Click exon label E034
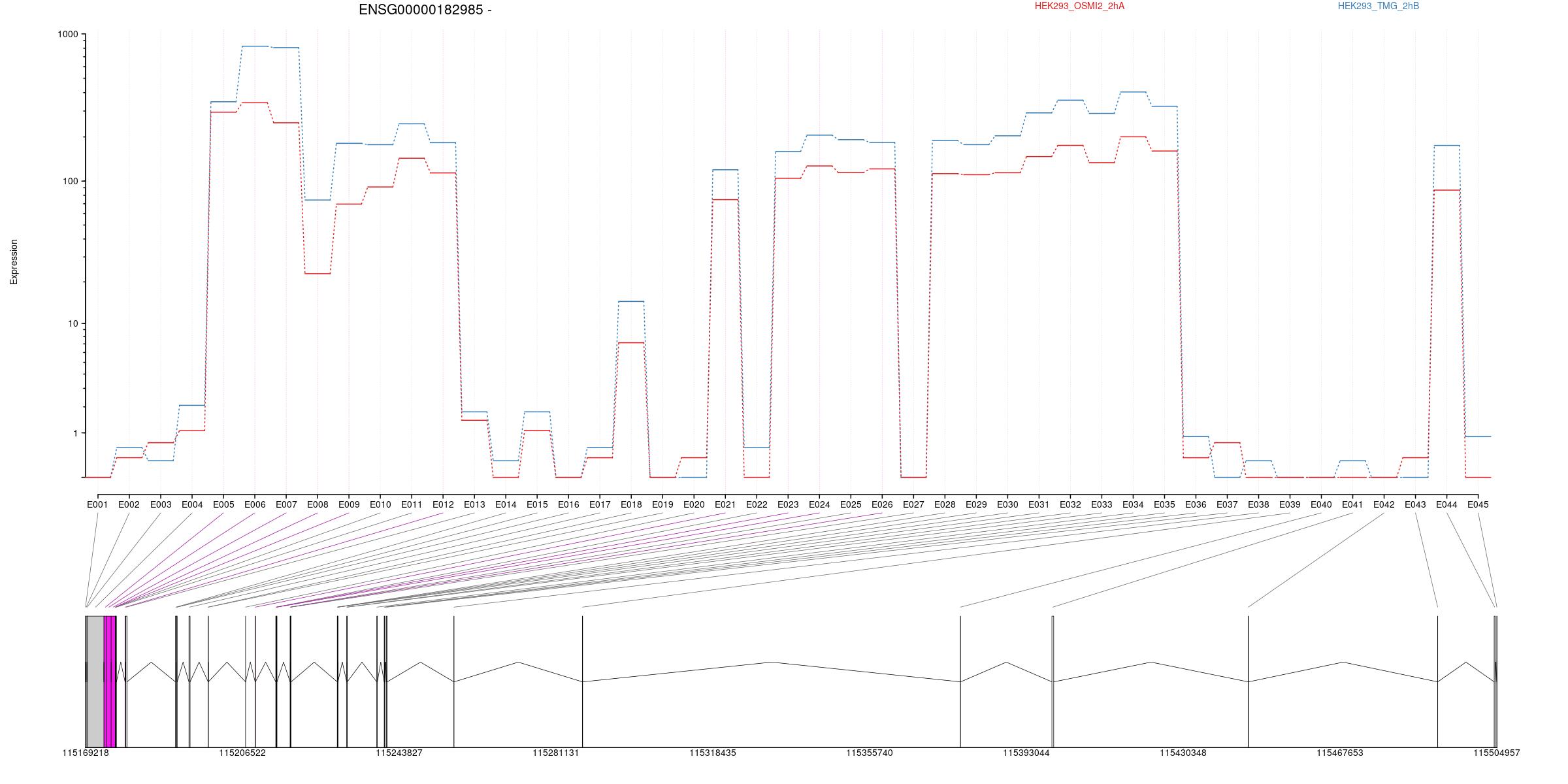This screenshot has width=1568, height=784. pos(1133,504)
